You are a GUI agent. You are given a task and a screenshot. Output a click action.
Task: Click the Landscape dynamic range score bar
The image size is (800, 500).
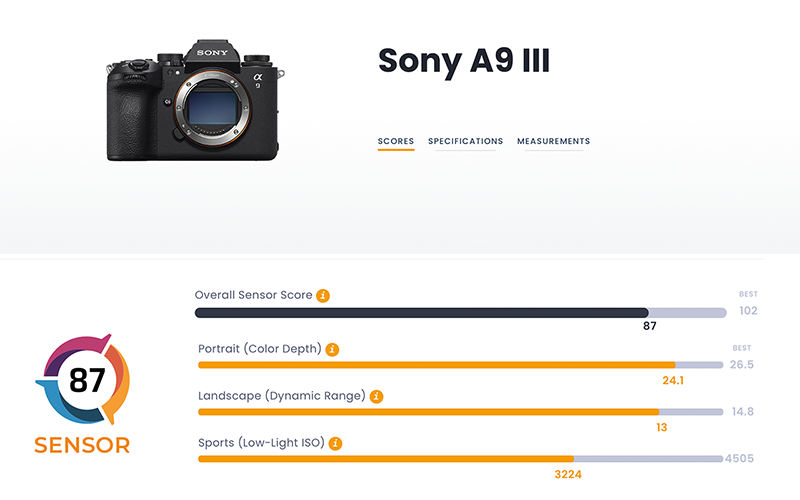coord(428,412)
